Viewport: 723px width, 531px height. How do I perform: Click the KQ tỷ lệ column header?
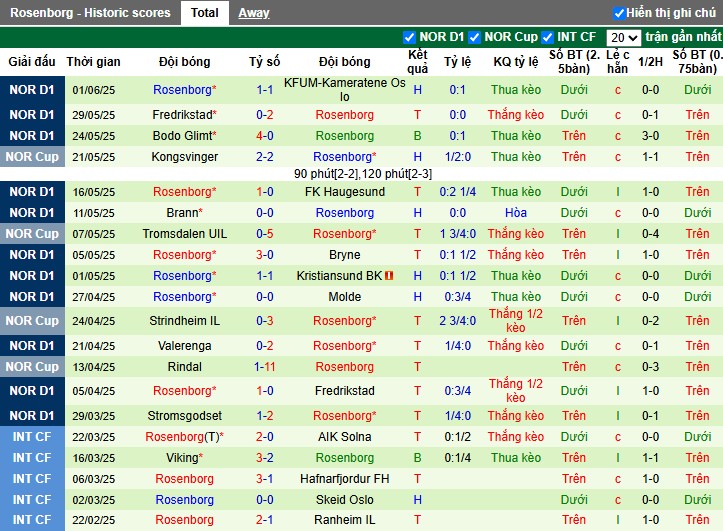[x=516, y=62]
